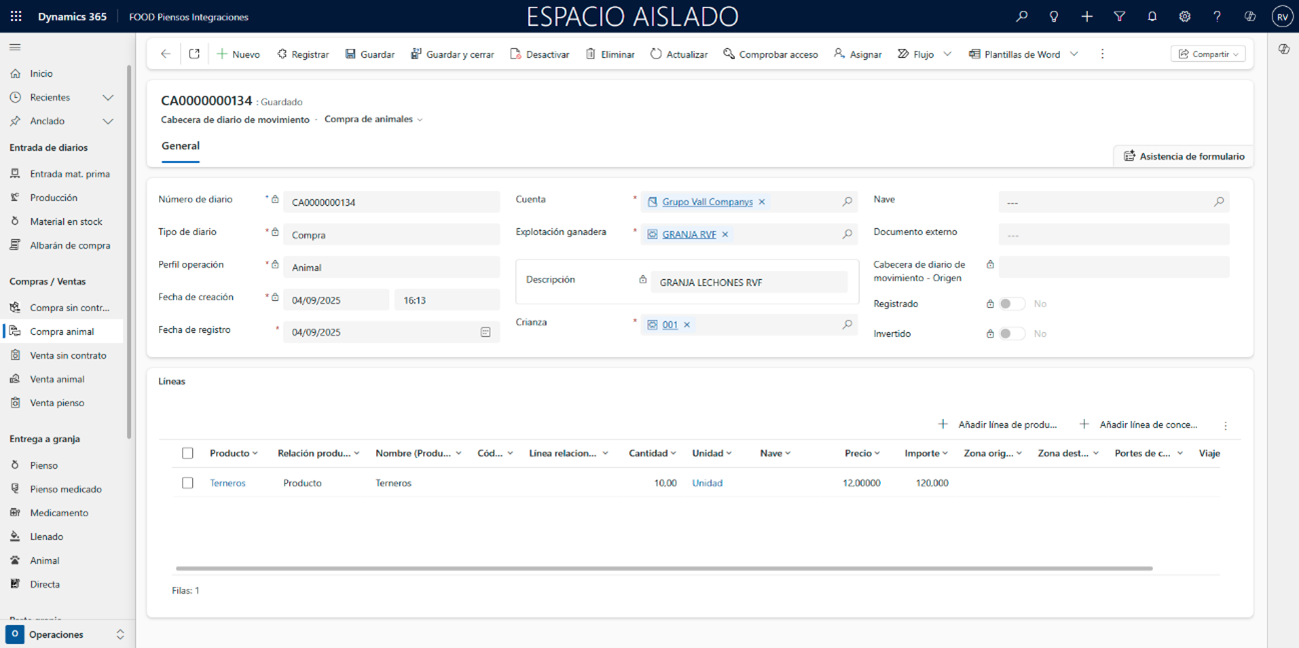Expand the Recientes section in sidebar
This screenshot has width=1299, height=648.
[108, 97]
